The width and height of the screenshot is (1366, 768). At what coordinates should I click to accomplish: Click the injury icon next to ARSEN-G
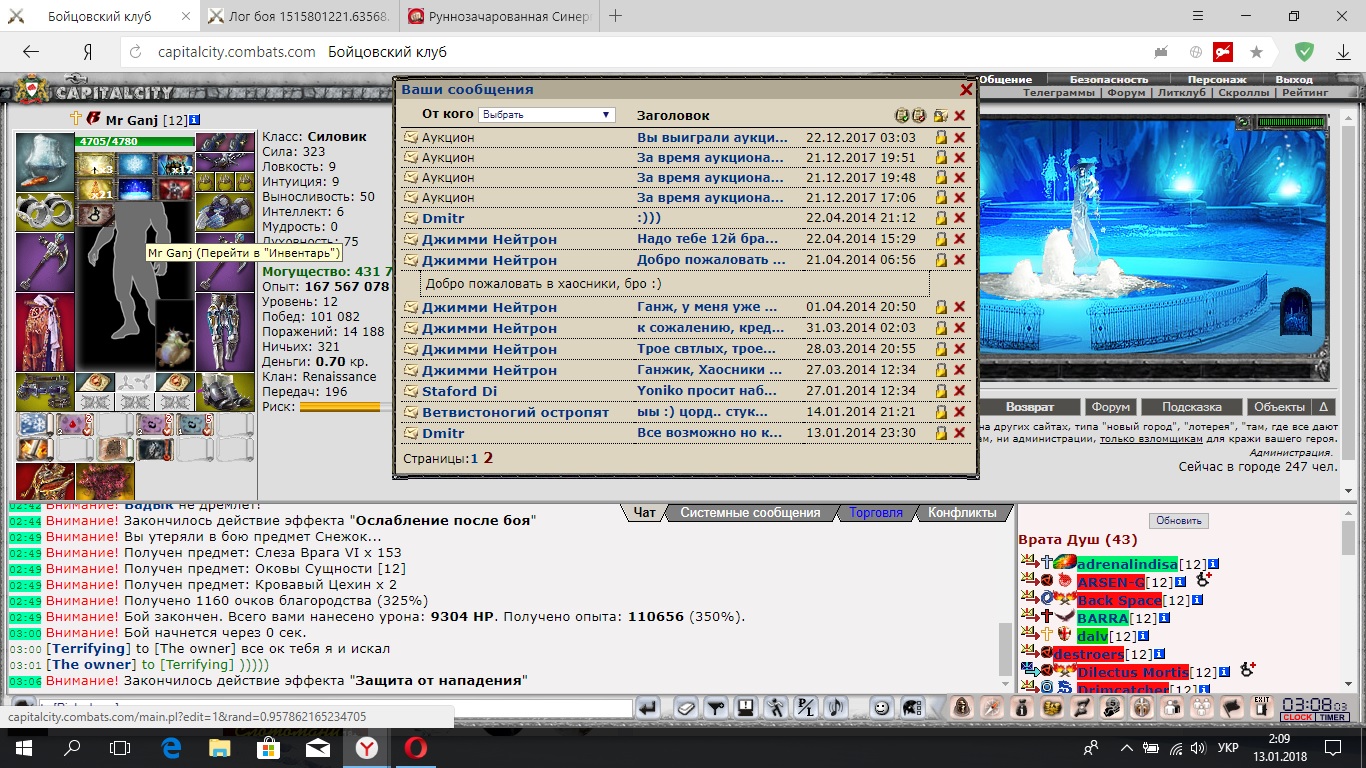pos(1203,580)
